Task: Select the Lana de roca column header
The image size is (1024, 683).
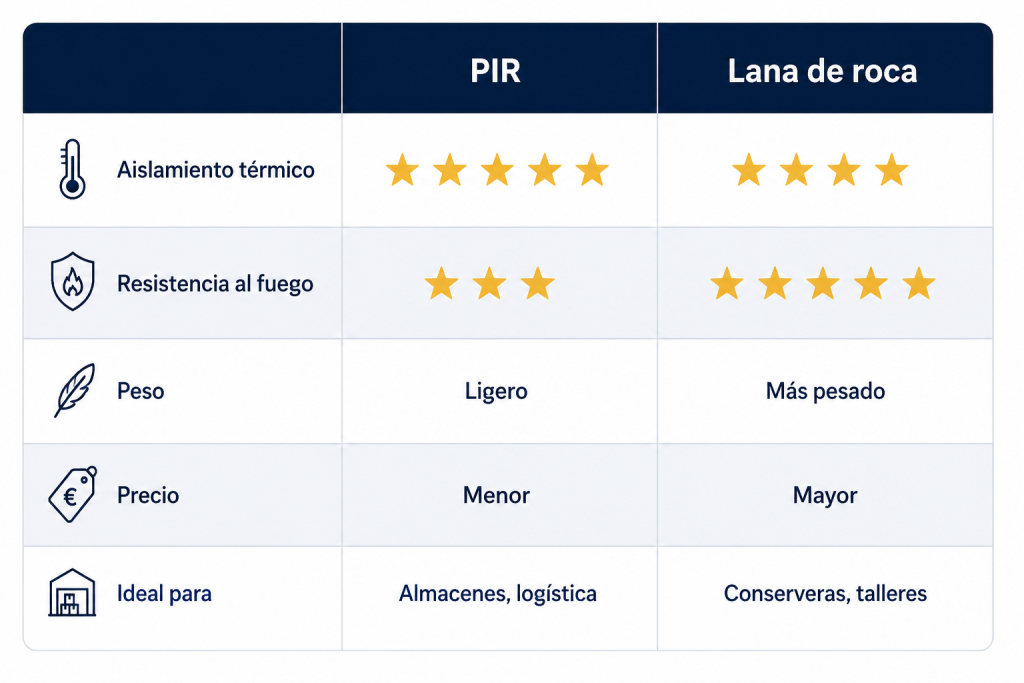Action: (823, 71)
